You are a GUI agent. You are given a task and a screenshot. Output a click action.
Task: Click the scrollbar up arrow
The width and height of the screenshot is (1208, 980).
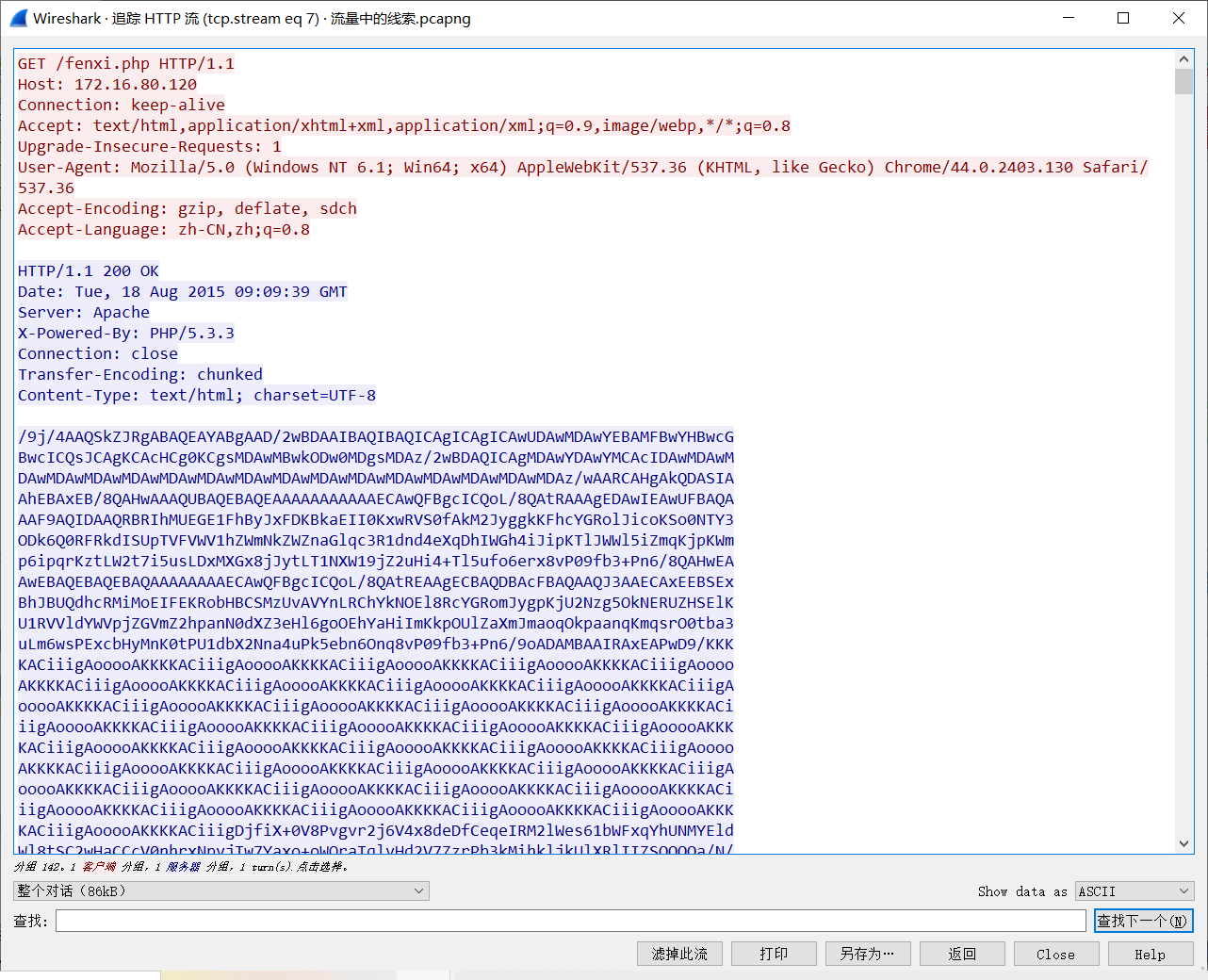pyautogui.click(x=1184, y=58)
